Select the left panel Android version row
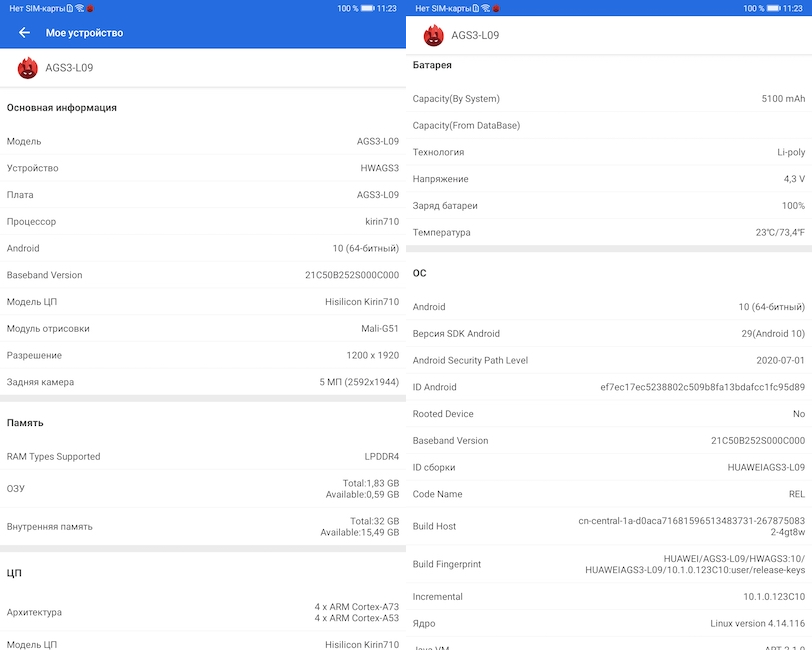Viewport: 812px width, 650px height. pyautogui.click(x=203, y=248)
